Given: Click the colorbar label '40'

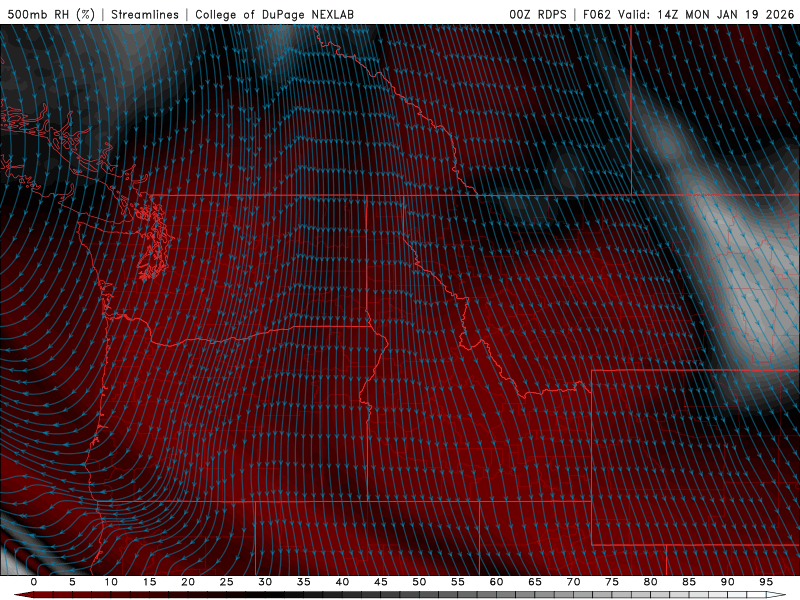Looking at the screenshot, I should click(x=342, y=582).
